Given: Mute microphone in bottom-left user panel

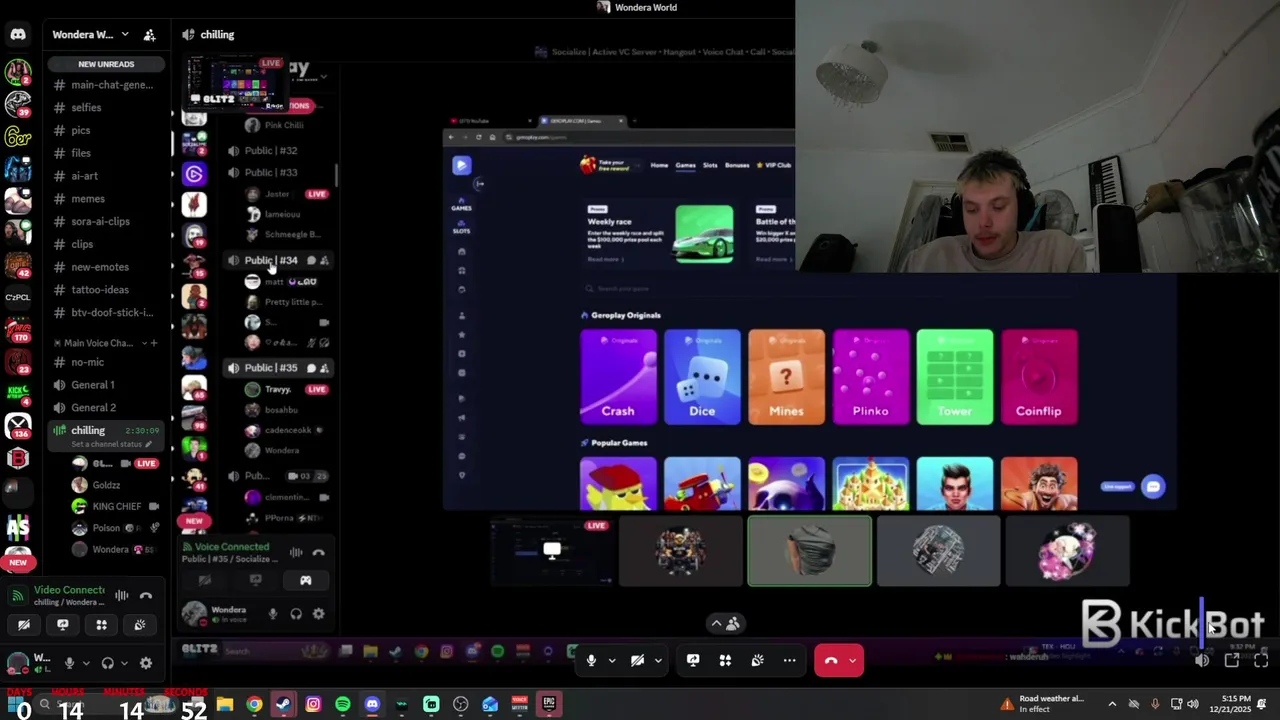Looking at the screenshot, I should pos(69,662).
